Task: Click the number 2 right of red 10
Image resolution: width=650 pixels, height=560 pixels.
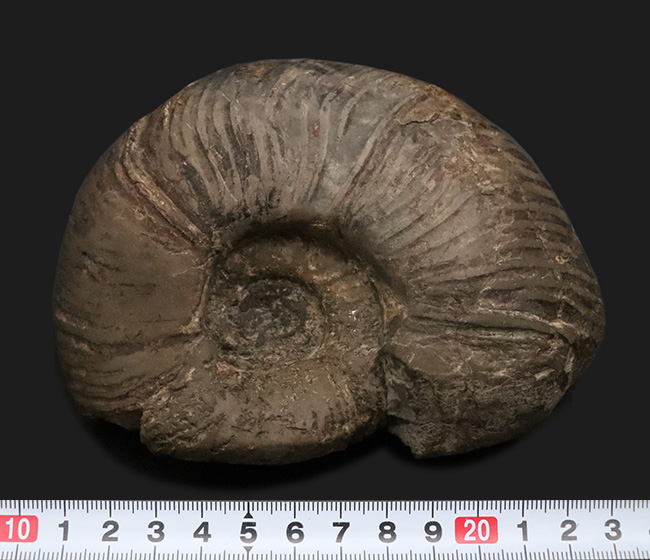Action: (110, 530)
